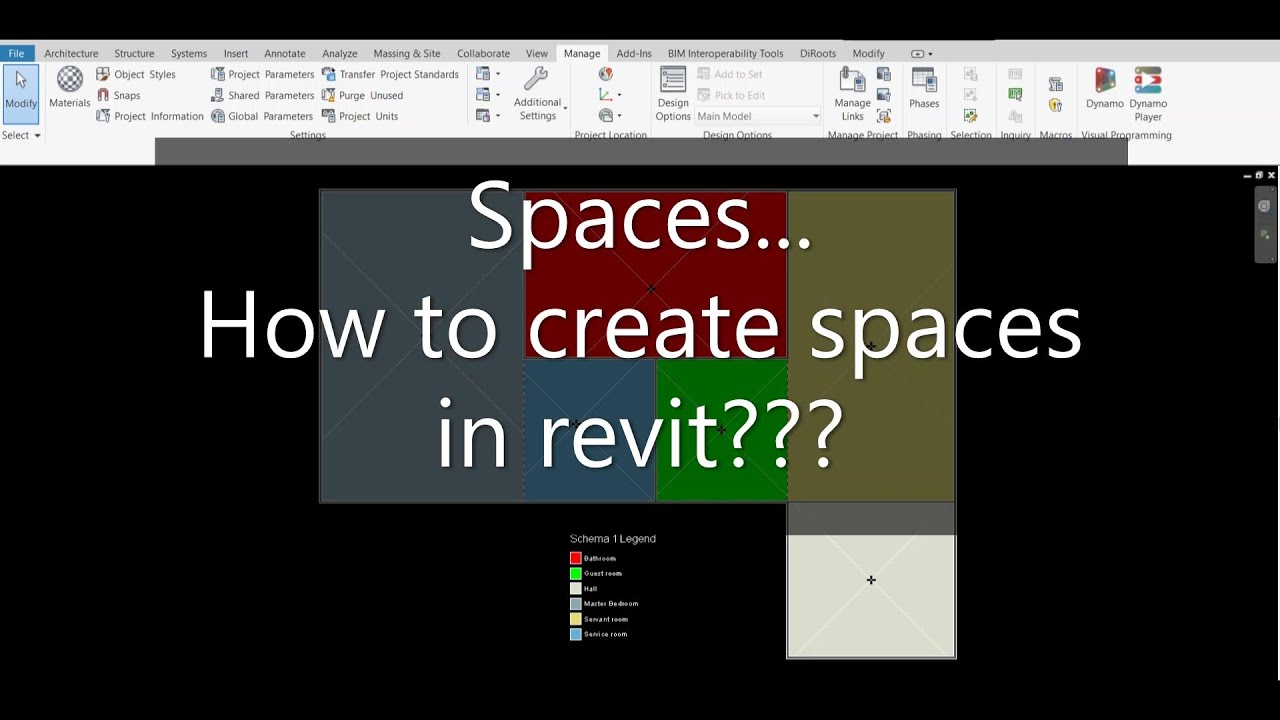Click the Structure tab
Viewport: 1280px width, 720px height.
134,54
